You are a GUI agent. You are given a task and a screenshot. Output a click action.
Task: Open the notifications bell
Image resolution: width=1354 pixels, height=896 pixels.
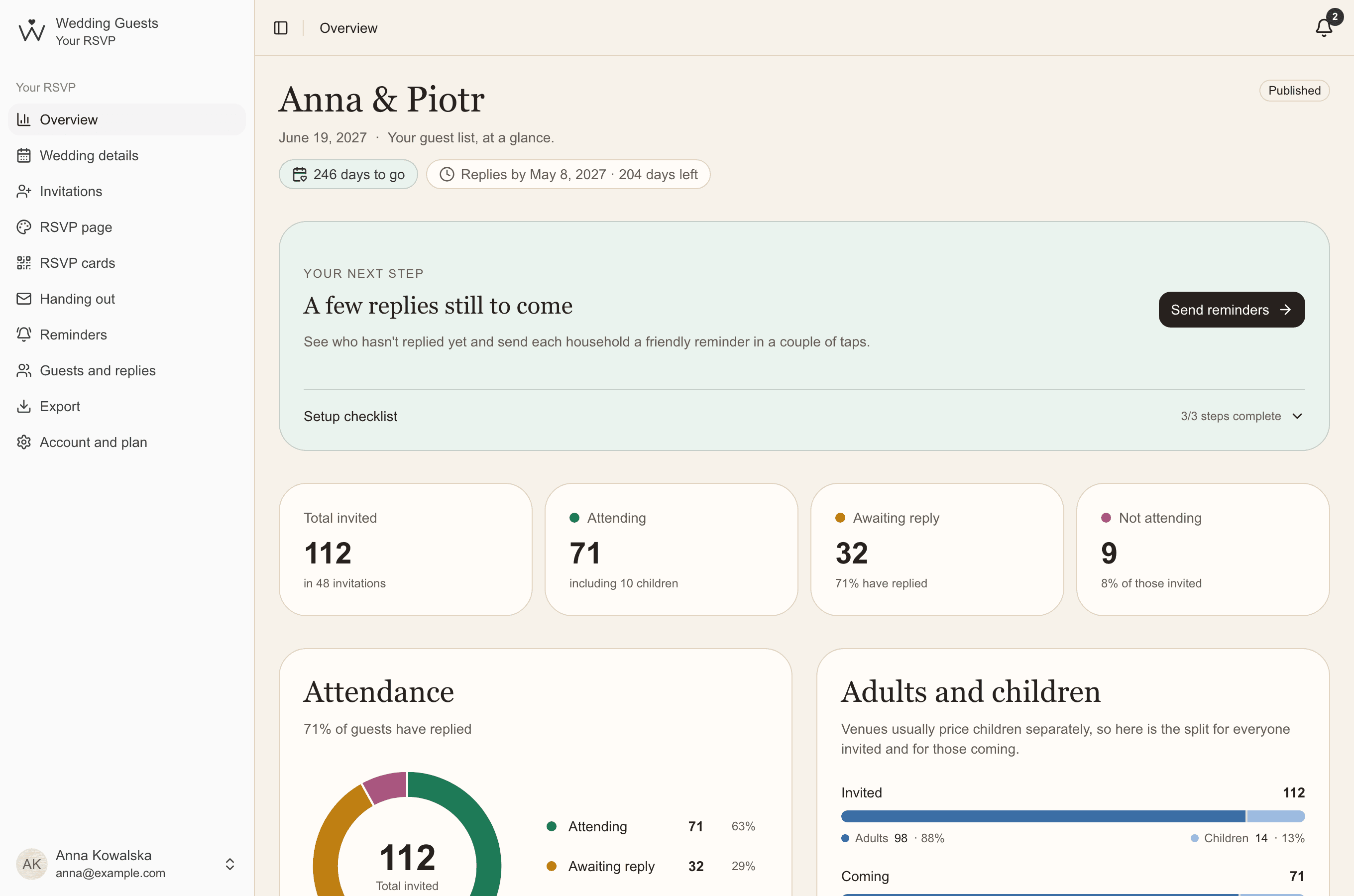click(x=1323, y=27)
